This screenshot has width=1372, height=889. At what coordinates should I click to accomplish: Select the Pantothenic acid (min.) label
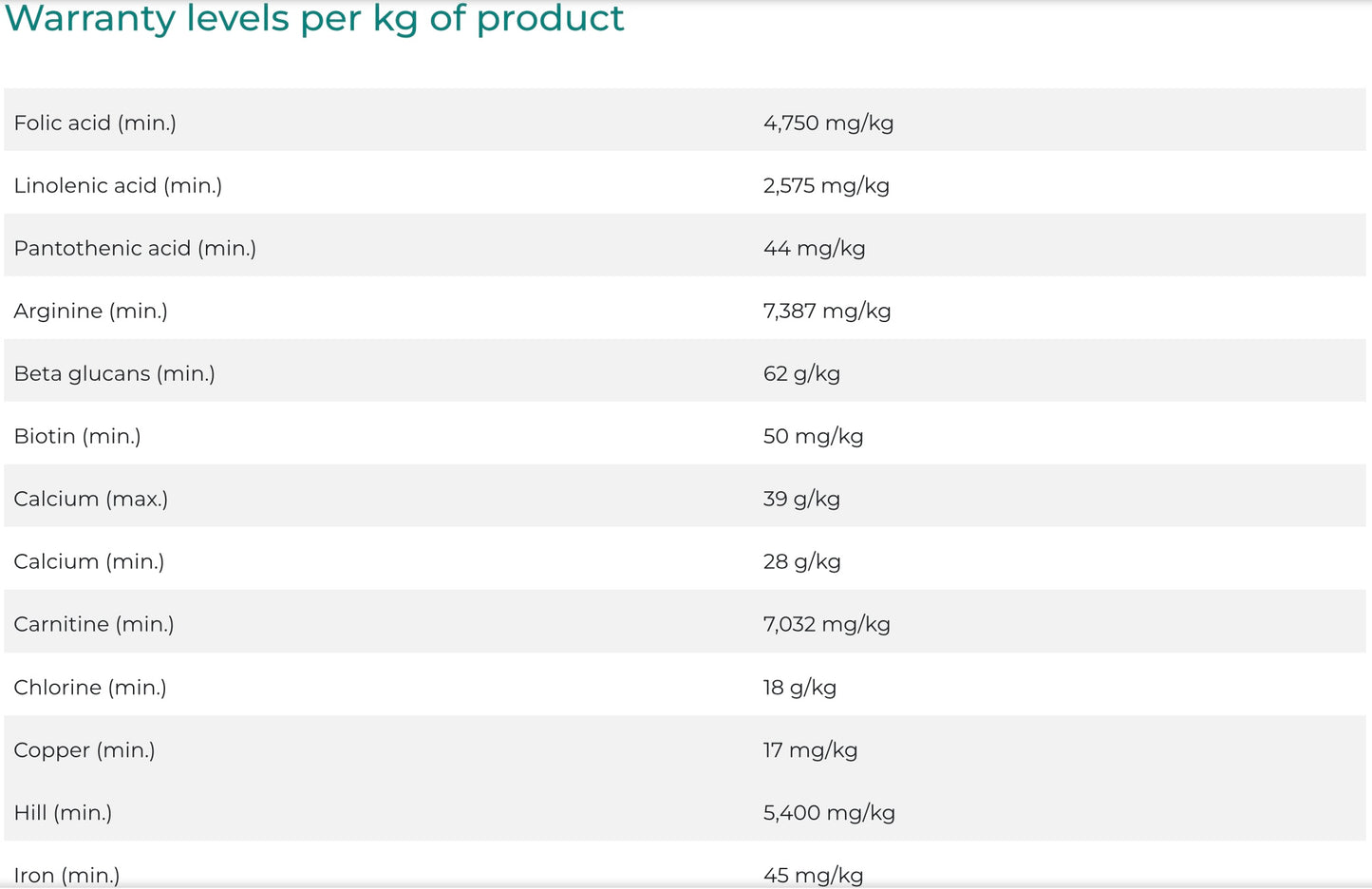[135, 248]
